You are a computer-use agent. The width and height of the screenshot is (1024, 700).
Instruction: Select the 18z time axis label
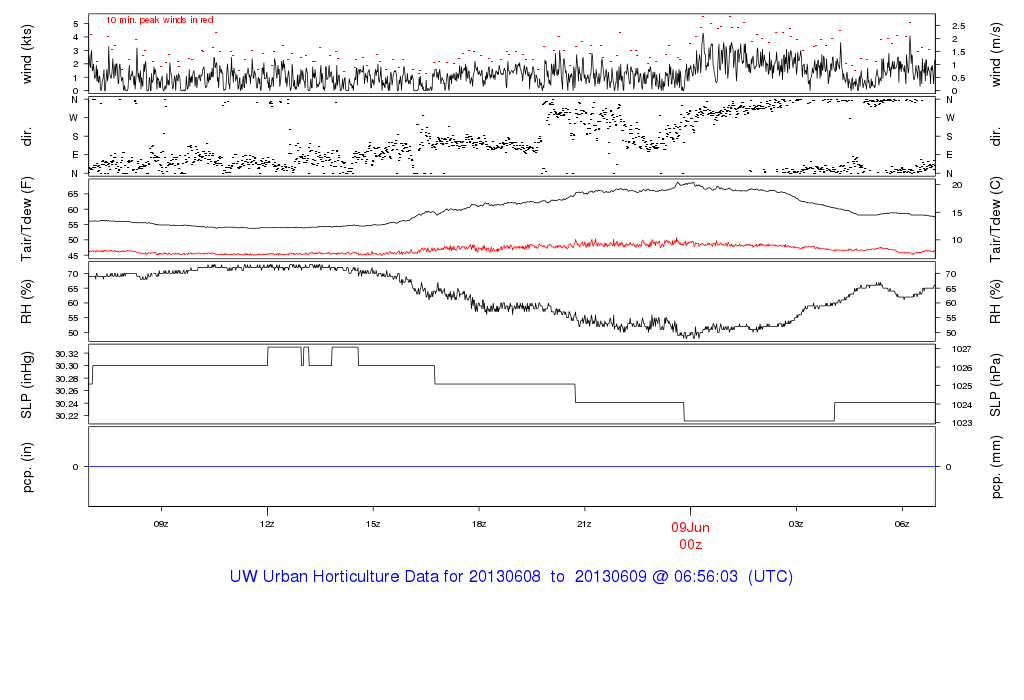(x=478, y=523)
